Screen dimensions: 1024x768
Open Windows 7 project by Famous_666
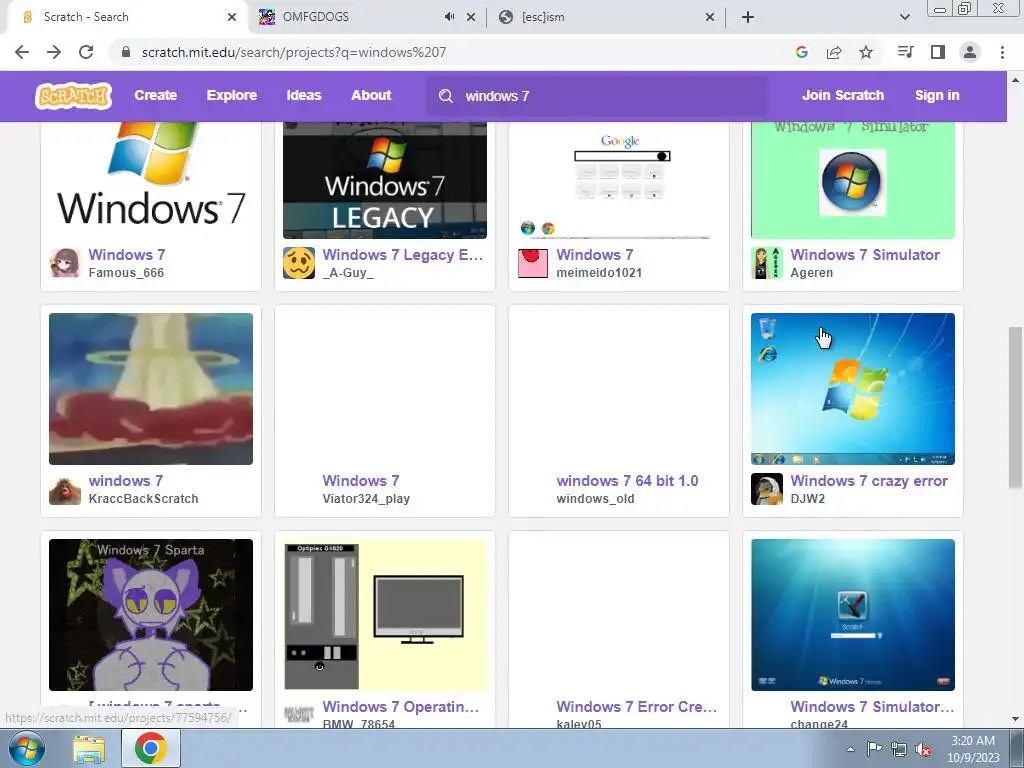pyautogui.click(x=127, y=255)
